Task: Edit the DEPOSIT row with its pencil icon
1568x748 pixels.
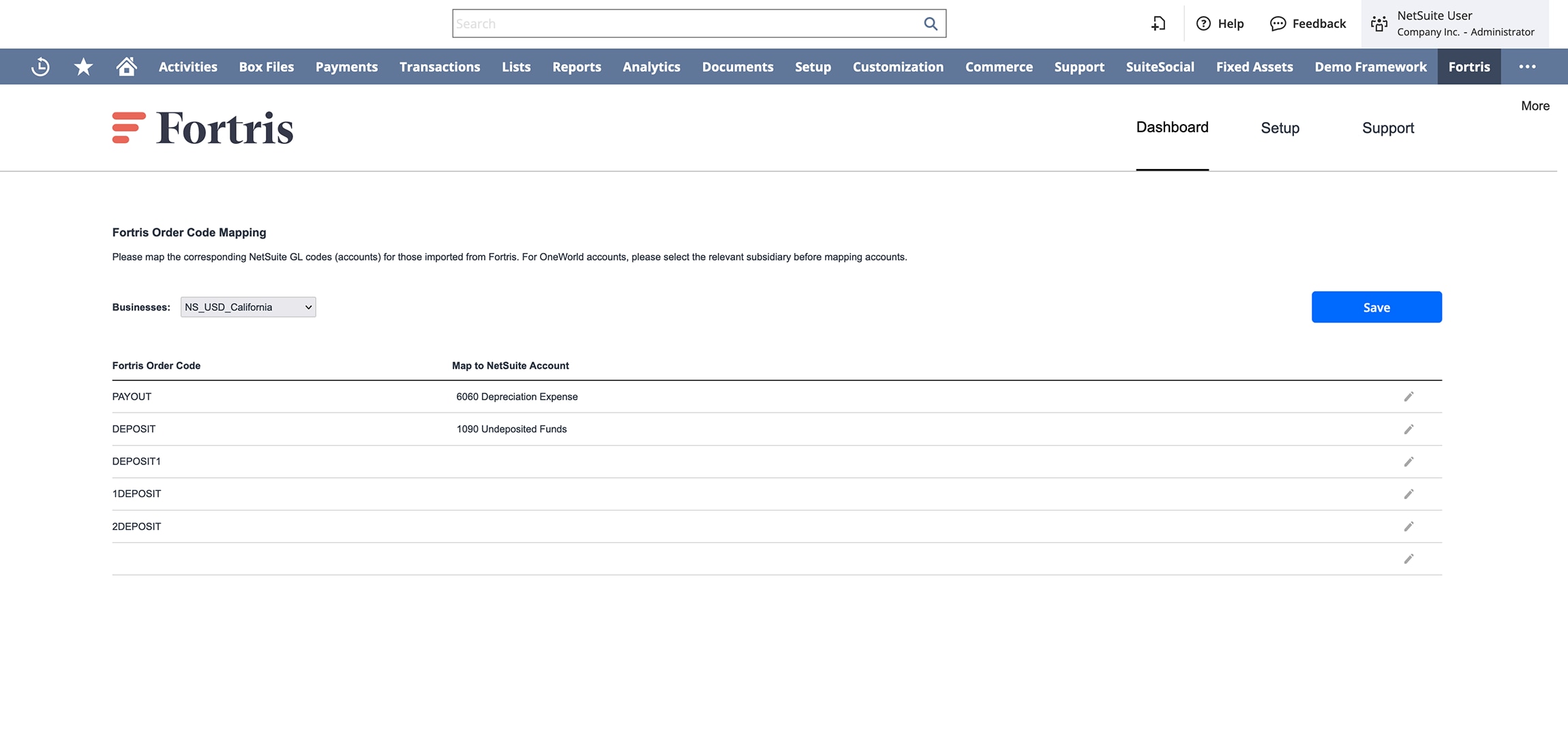Action: pyautogui.click(x=1408, y=429)
